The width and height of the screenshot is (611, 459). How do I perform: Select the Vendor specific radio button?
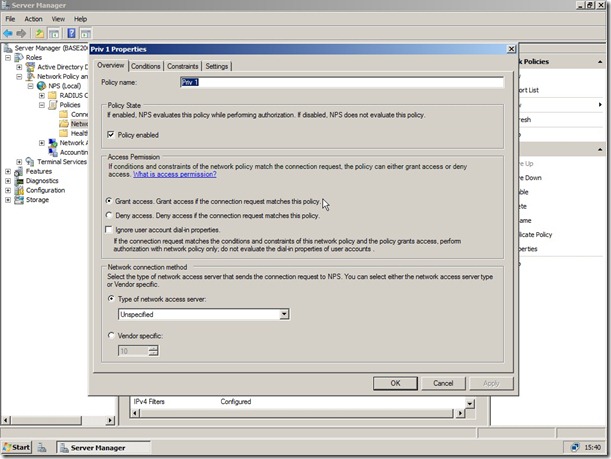point(111,335)
